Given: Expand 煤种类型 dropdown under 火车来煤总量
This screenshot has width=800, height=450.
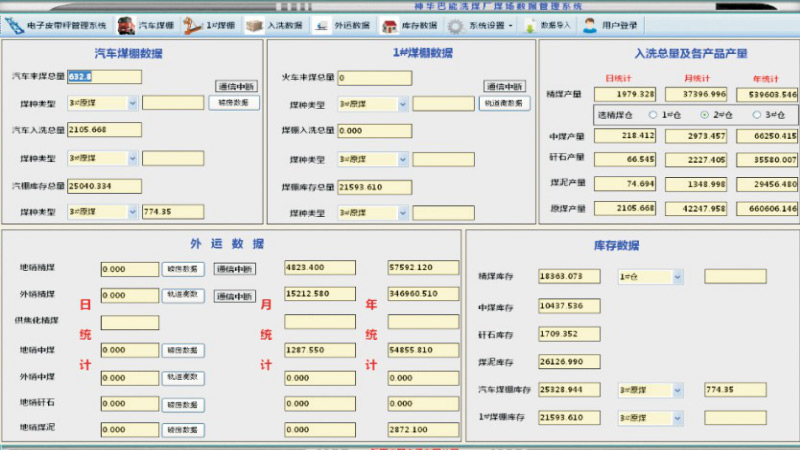Looking at the screenshot, I should point(403,103).
